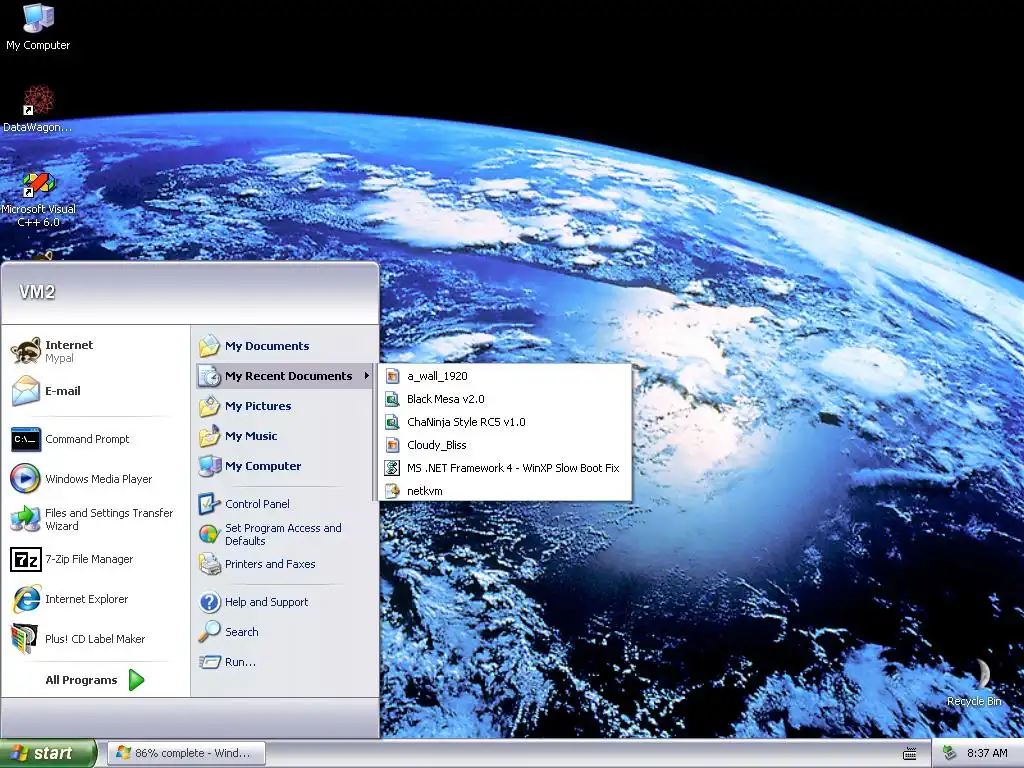The width and height of the screenshot is (1024, 768).
Task: Open 7-Zip File Manager
Action: (x=95, y=559)
